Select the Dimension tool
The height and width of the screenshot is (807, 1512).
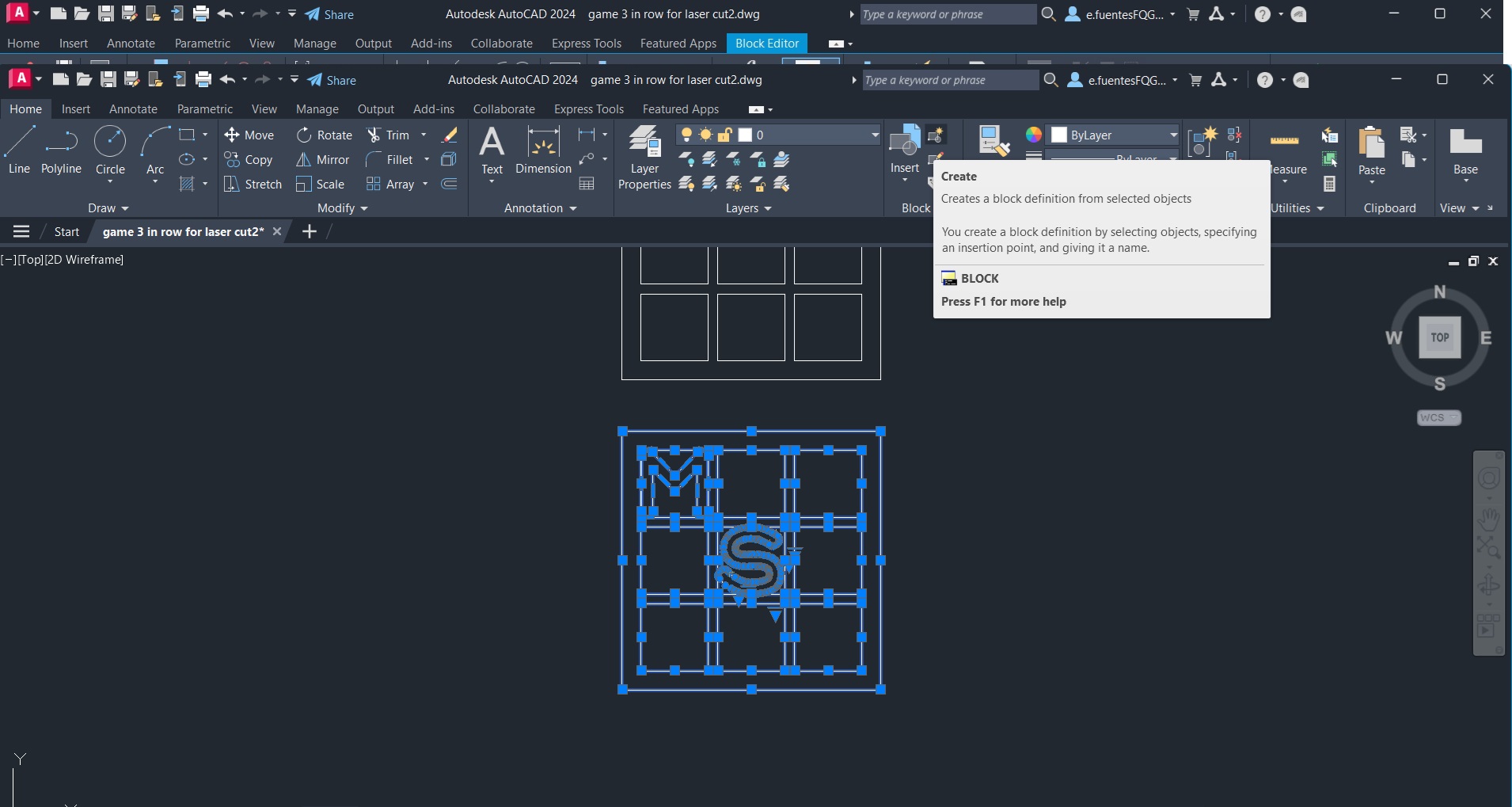point(543,150)
